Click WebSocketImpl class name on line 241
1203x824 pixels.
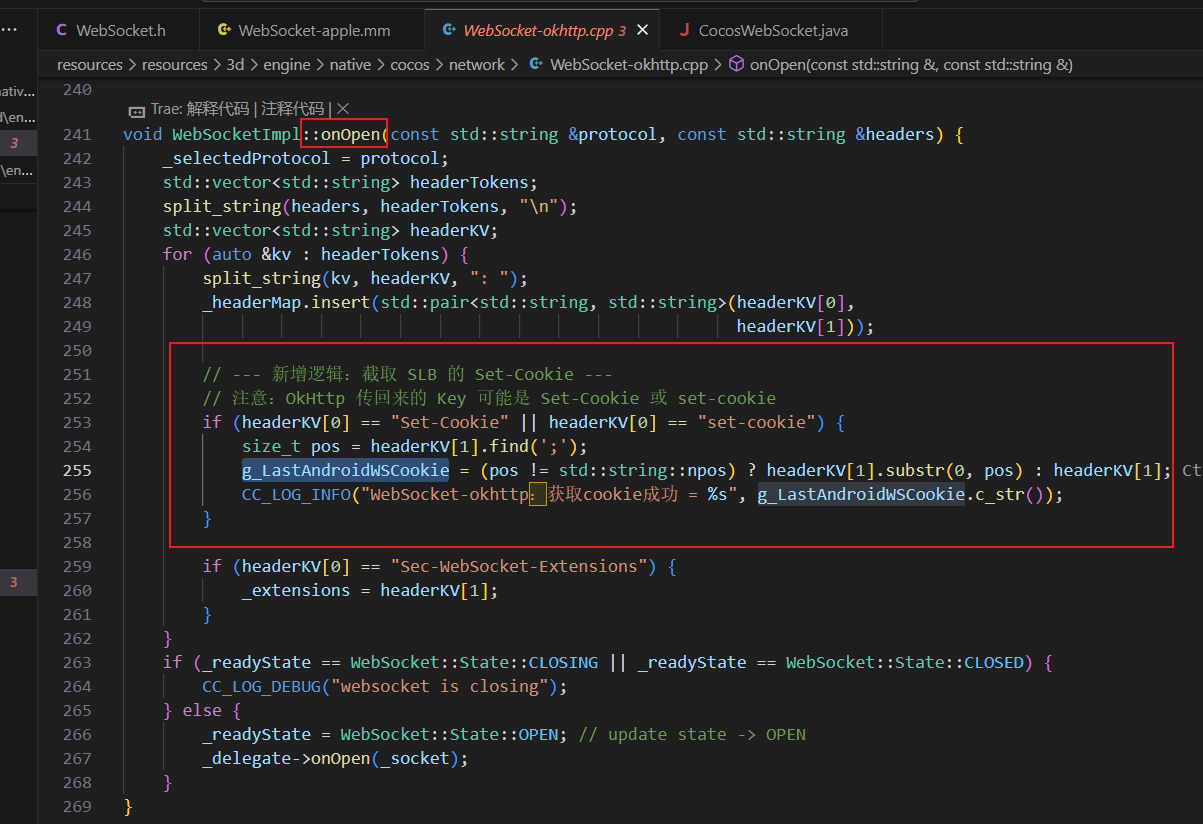point(236,134)
